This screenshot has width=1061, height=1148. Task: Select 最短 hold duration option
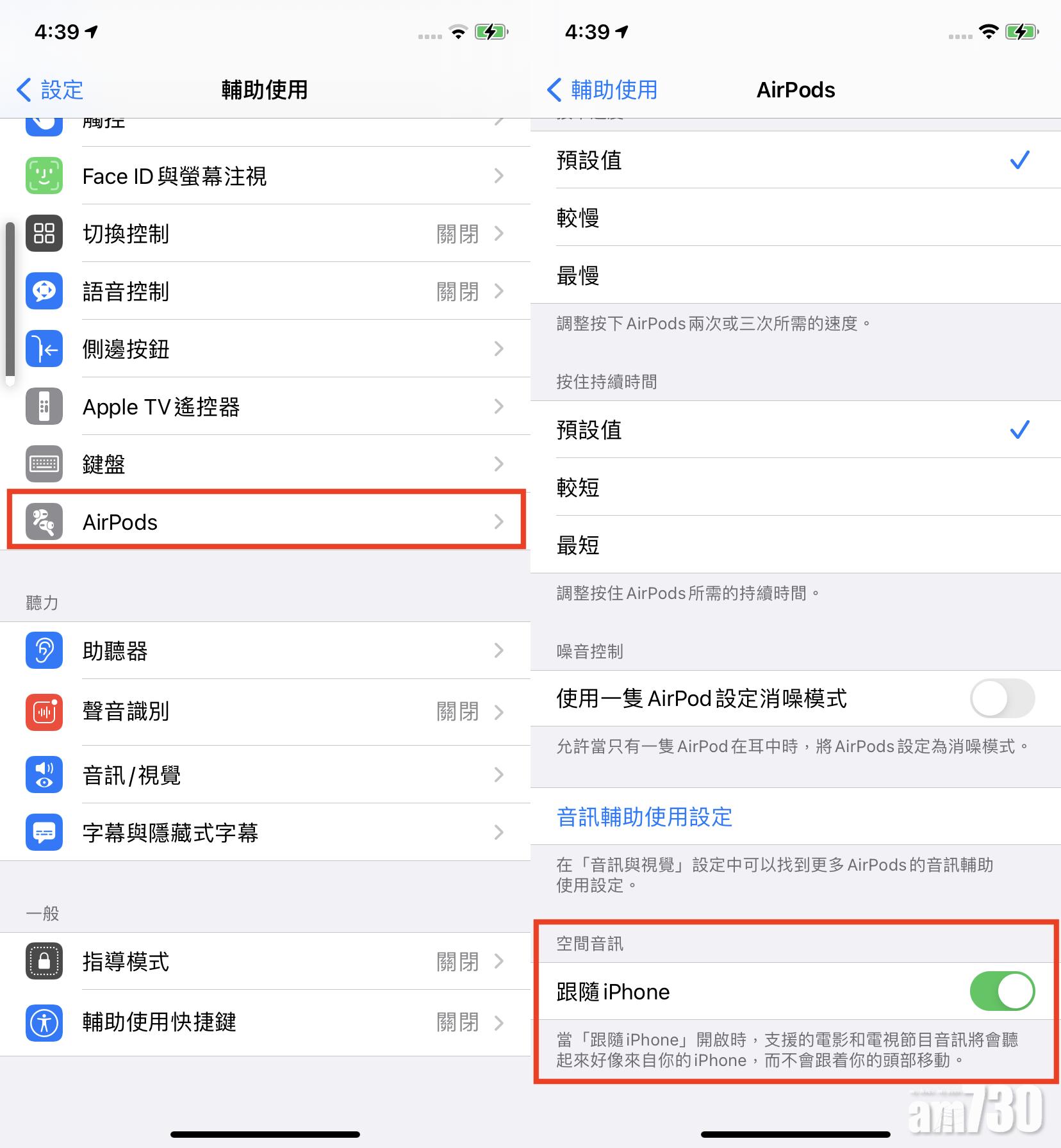[796, 545]
